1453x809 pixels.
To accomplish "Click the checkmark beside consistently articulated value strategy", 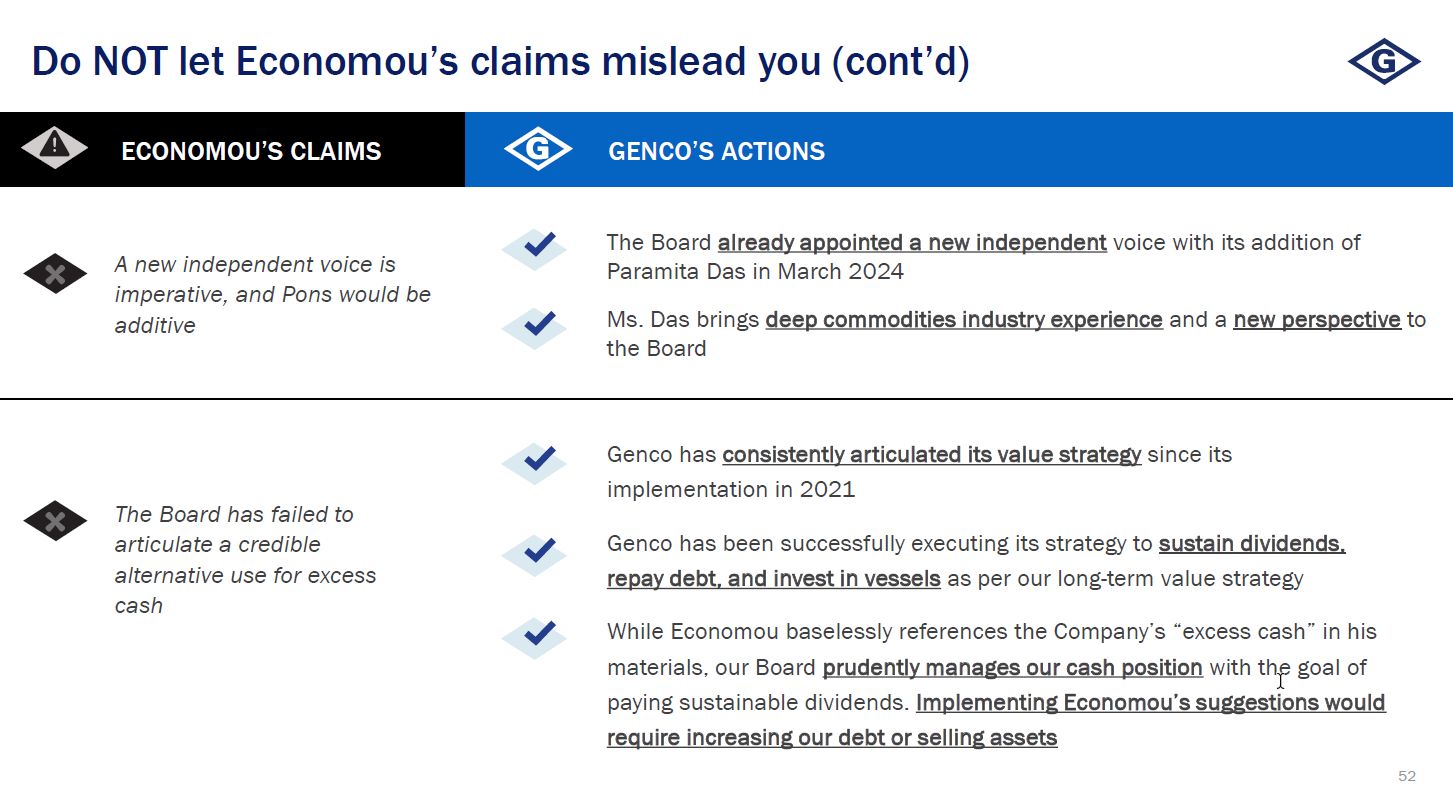I will tap(535, 461).
